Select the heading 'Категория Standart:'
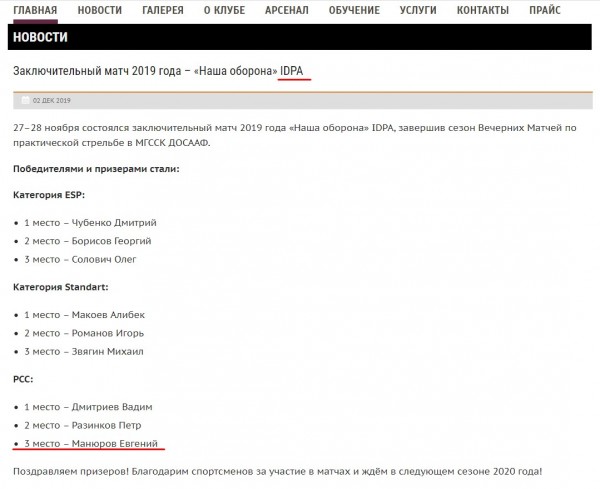 click(60, 287)
